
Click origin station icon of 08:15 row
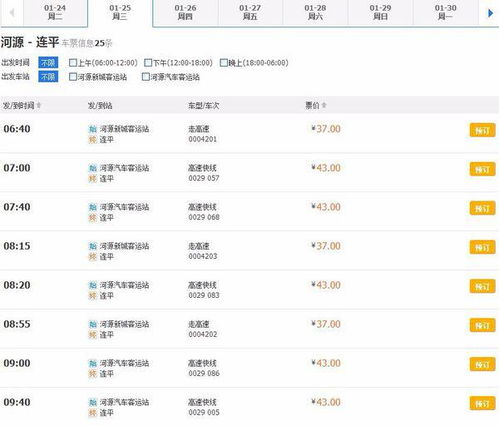pos(93,246)
